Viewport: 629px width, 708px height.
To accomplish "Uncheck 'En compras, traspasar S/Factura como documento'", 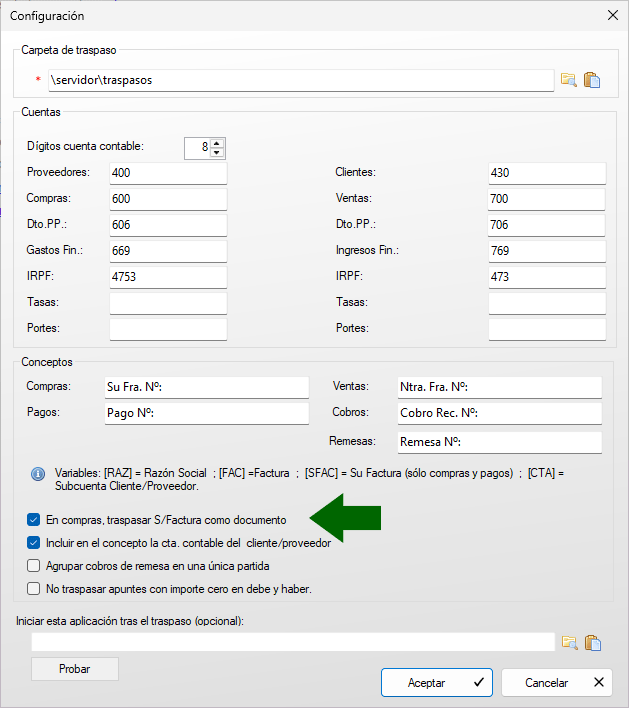I will pyautogui.click(x=34, y=520).
